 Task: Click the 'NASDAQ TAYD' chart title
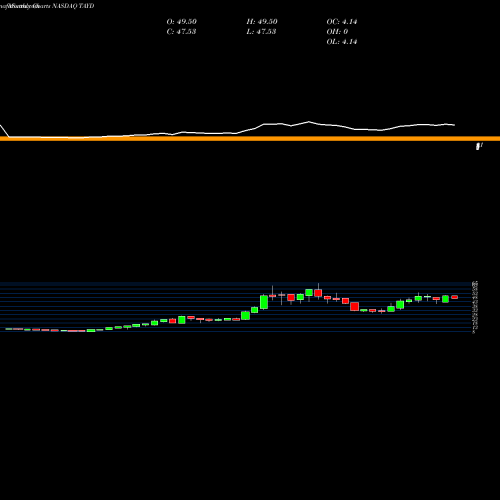(73, 6)
